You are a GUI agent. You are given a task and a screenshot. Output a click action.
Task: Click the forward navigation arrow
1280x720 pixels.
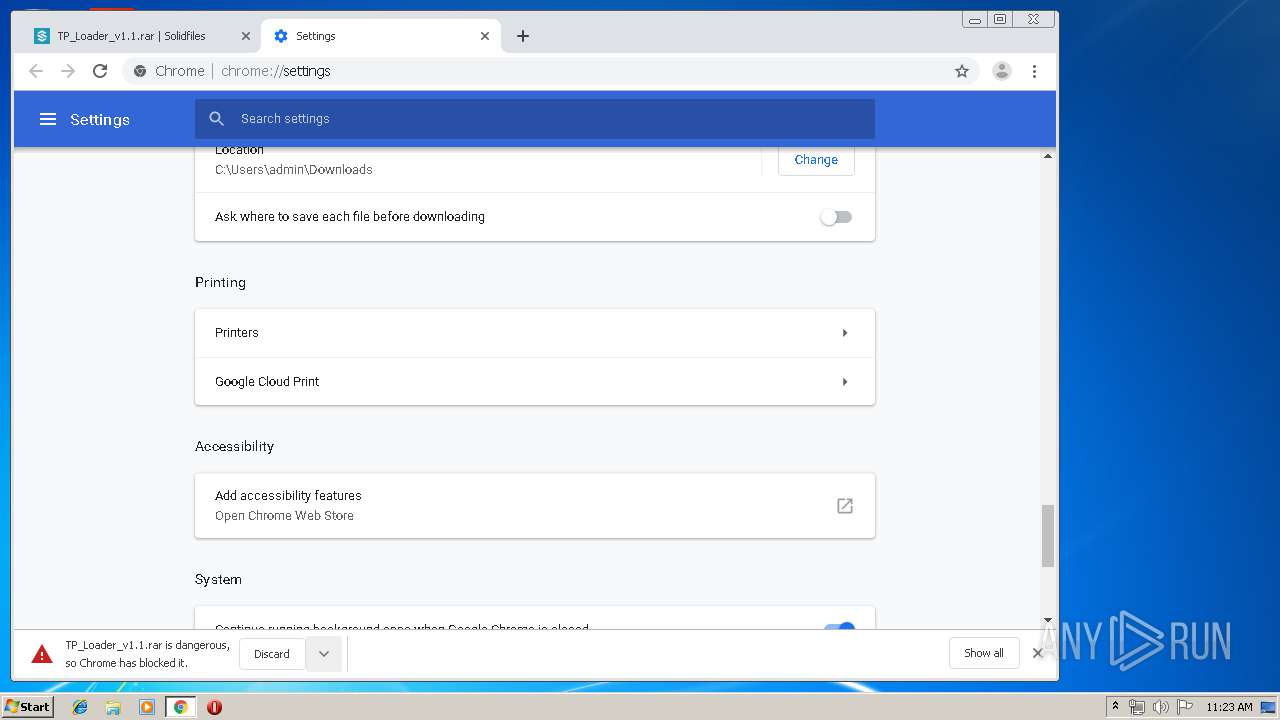coord(68,71)
